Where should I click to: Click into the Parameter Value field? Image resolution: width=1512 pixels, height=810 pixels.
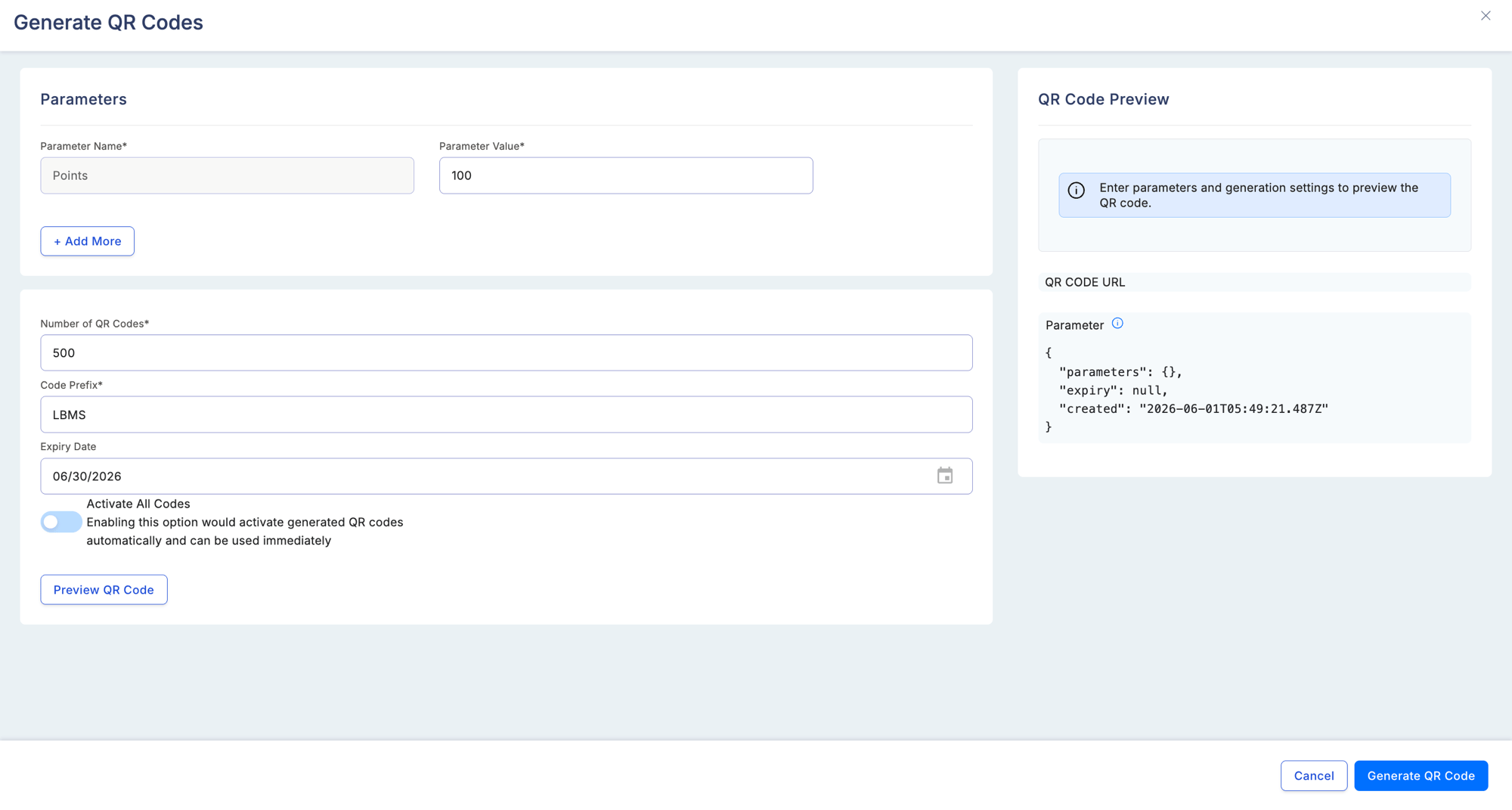[x=626, y=175]
